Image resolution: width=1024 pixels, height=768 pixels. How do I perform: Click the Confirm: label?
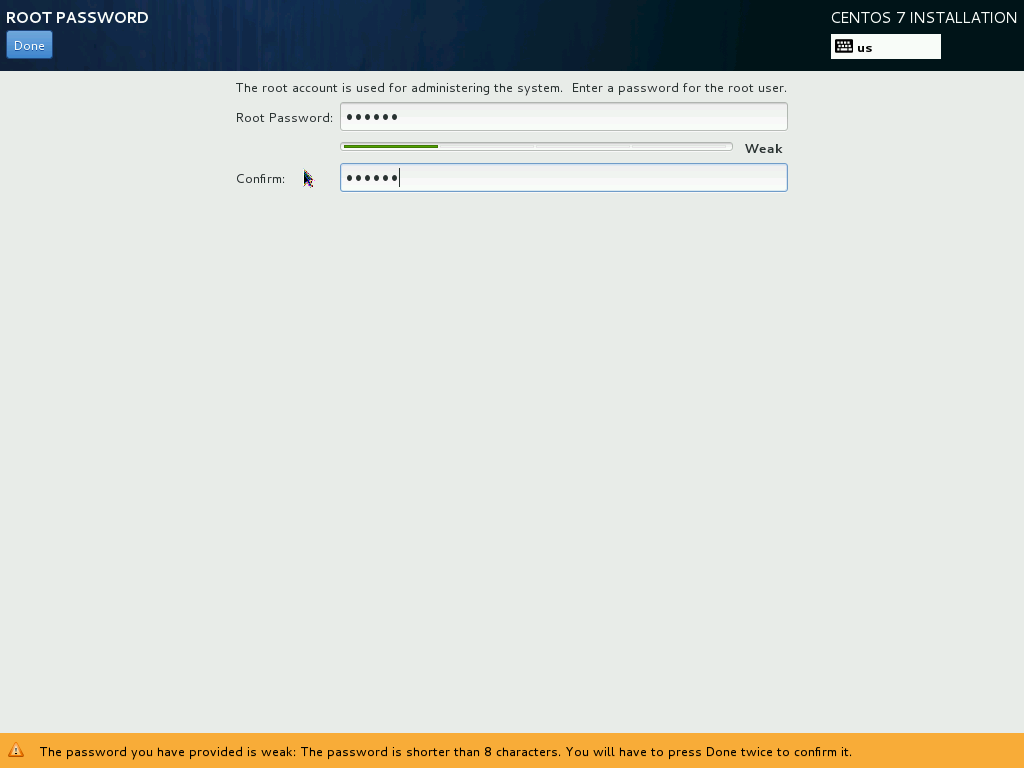click(x=261, y=179)
